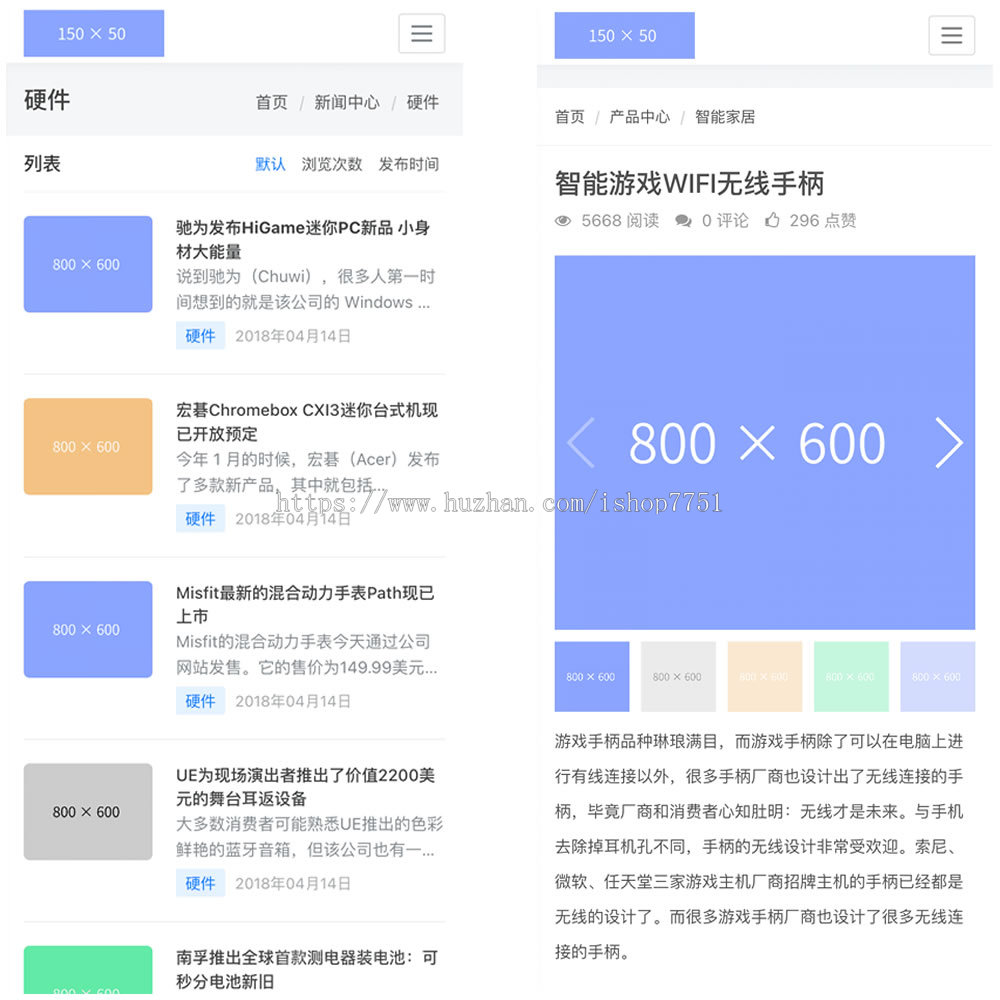This screenshot has width=1000, height=1000.
Task: Click 硬件 tag under the Misfit article
Action: [200, 701]
